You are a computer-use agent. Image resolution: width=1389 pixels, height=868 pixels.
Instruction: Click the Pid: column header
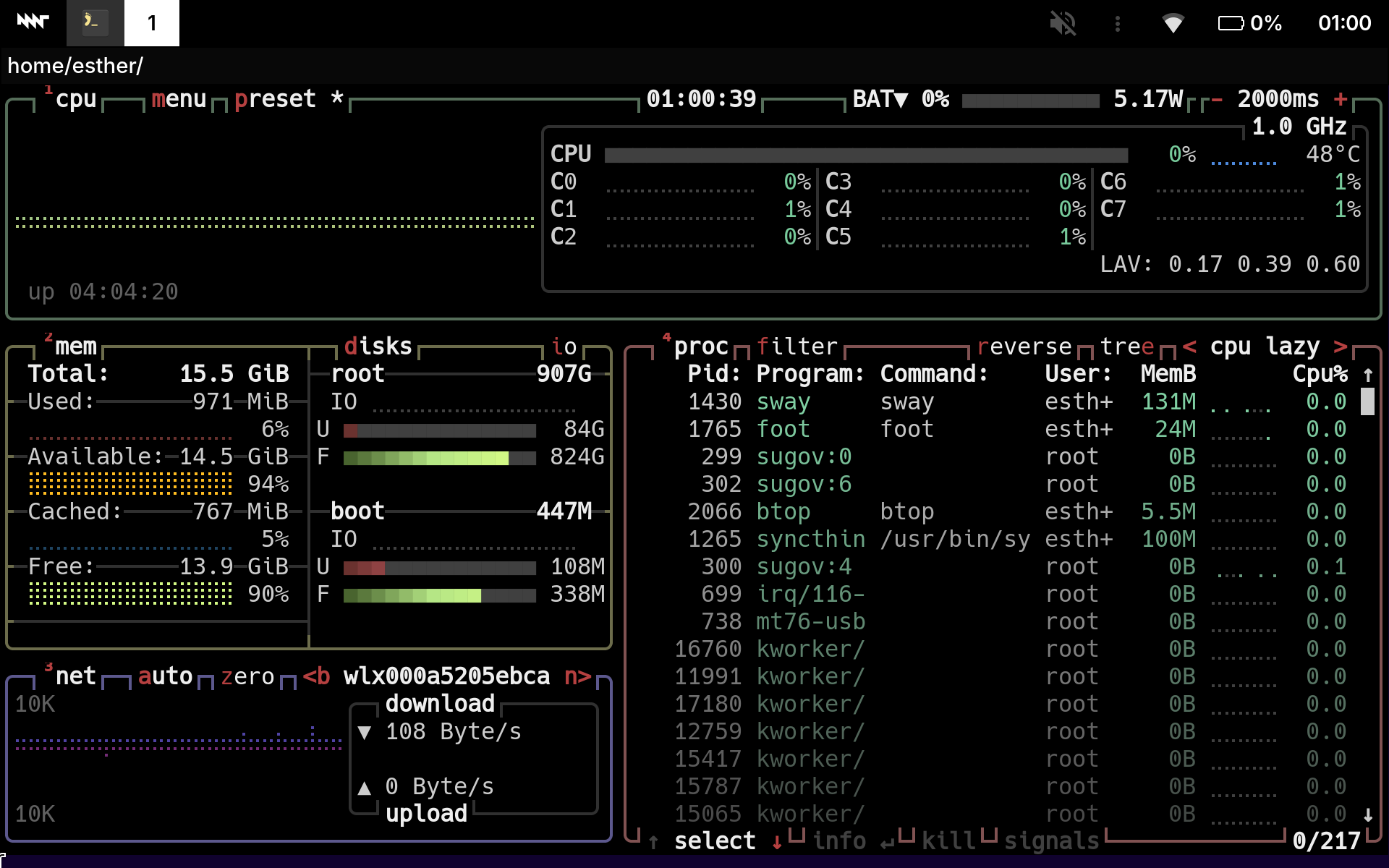pyautogui.click(x=715, y=374)
